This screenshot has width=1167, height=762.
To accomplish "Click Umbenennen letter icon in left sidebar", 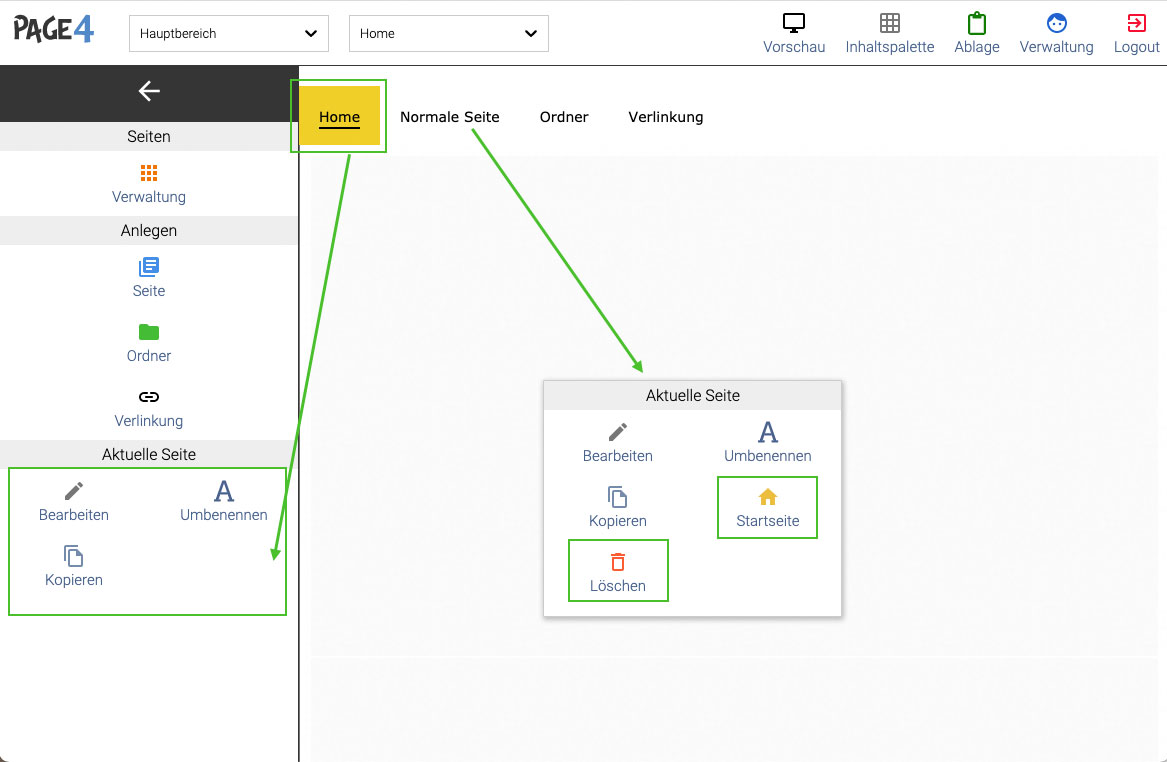I will pyautogui.click(x=224, y=491).
